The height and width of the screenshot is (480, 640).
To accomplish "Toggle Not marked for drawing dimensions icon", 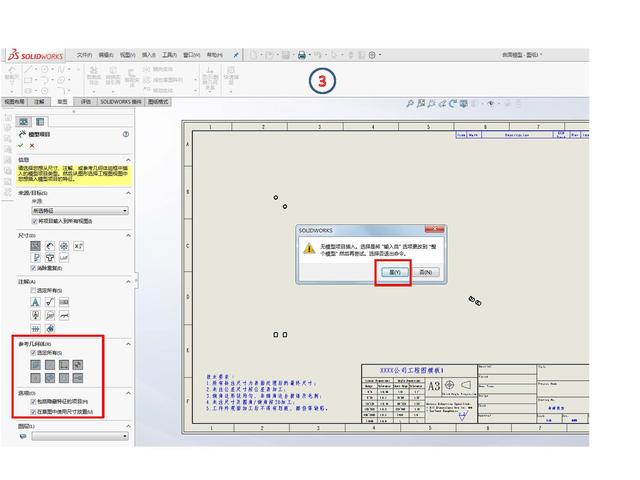I will [50, 246].
